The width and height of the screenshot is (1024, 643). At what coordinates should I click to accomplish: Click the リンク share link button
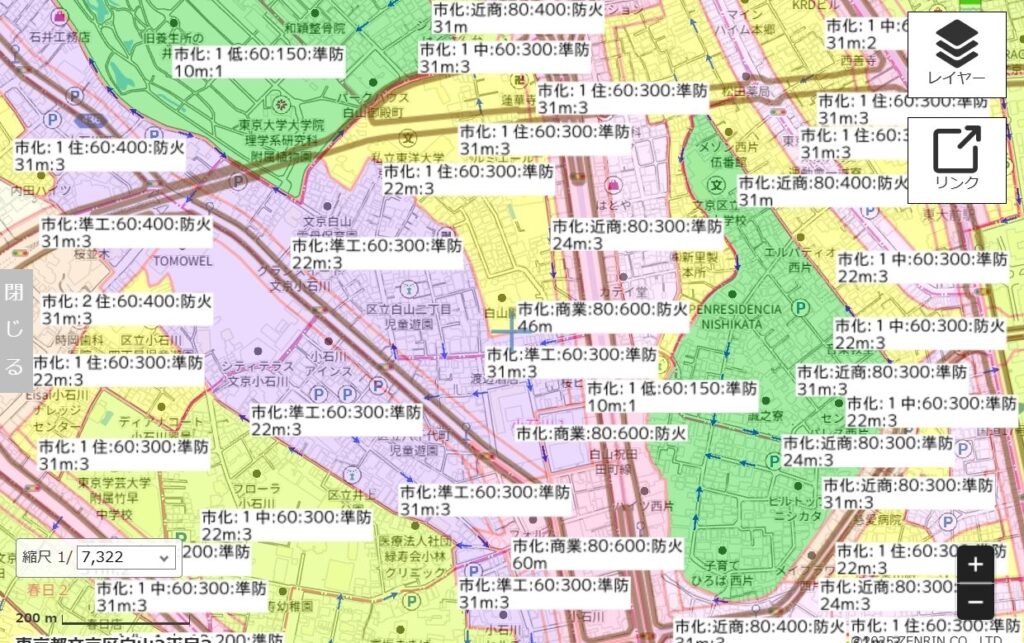956,160
